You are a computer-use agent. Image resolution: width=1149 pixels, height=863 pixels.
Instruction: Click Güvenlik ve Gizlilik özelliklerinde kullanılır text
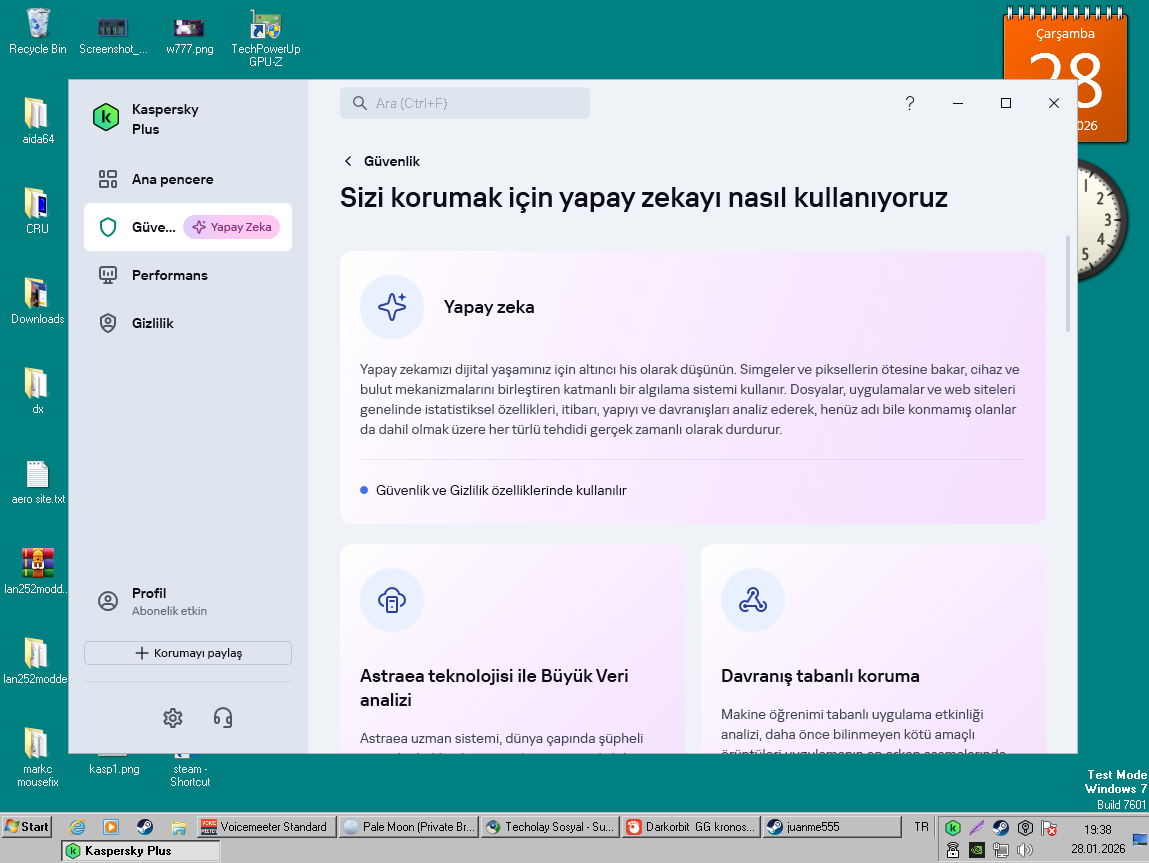coord(501,490)
